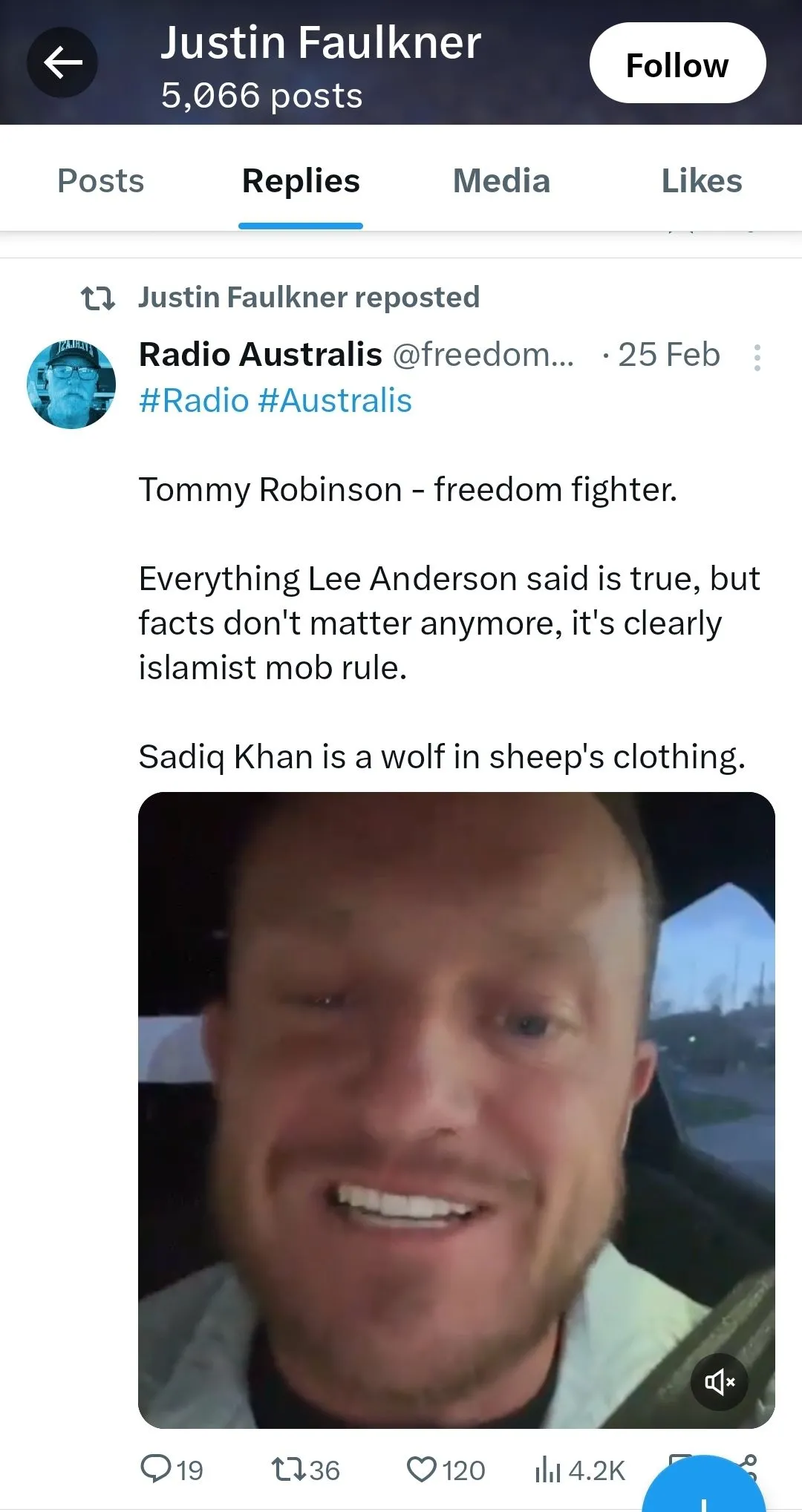Tap the back arrow icon
This screenshot has height=1512, width=802.
pos(62,62)
